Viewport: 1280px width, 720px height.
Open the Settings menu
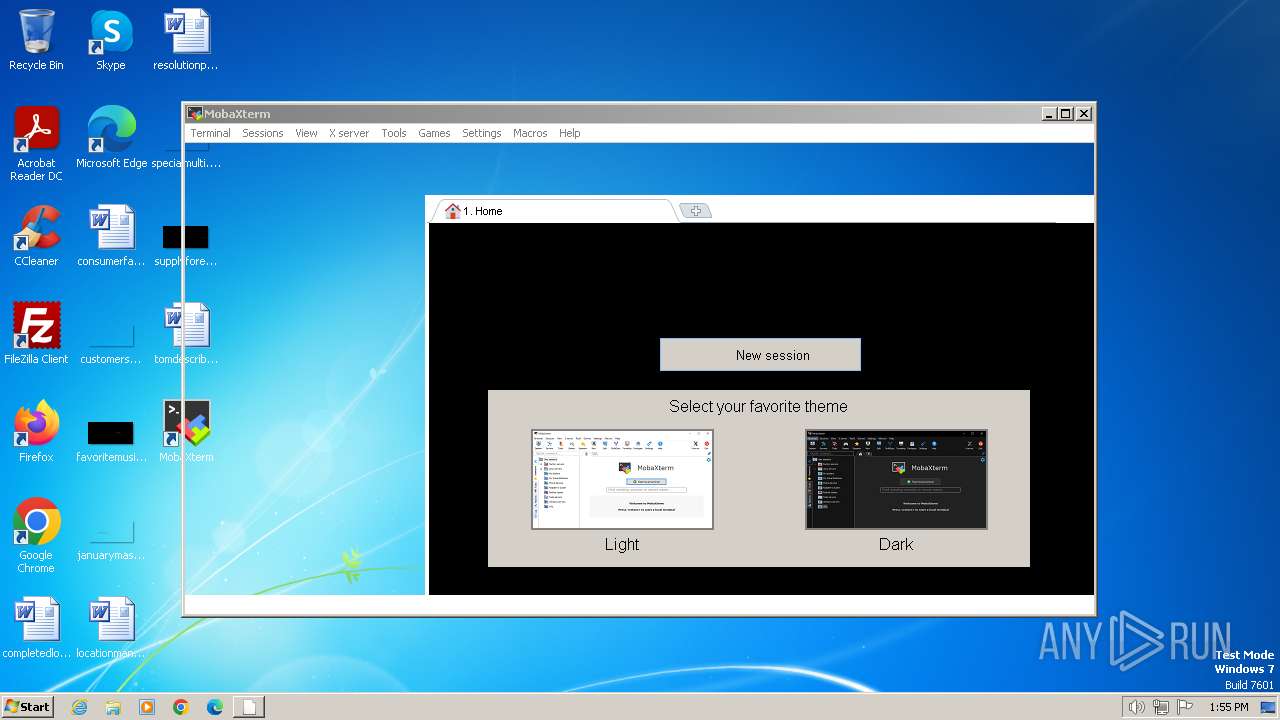click(x=481, y=133)
